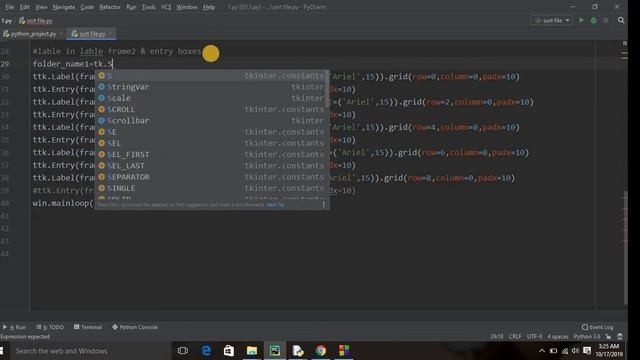Viewport: 640px width, 360px height.
Task: Click cursor position indicator in status bar
Action: [497, 336]
